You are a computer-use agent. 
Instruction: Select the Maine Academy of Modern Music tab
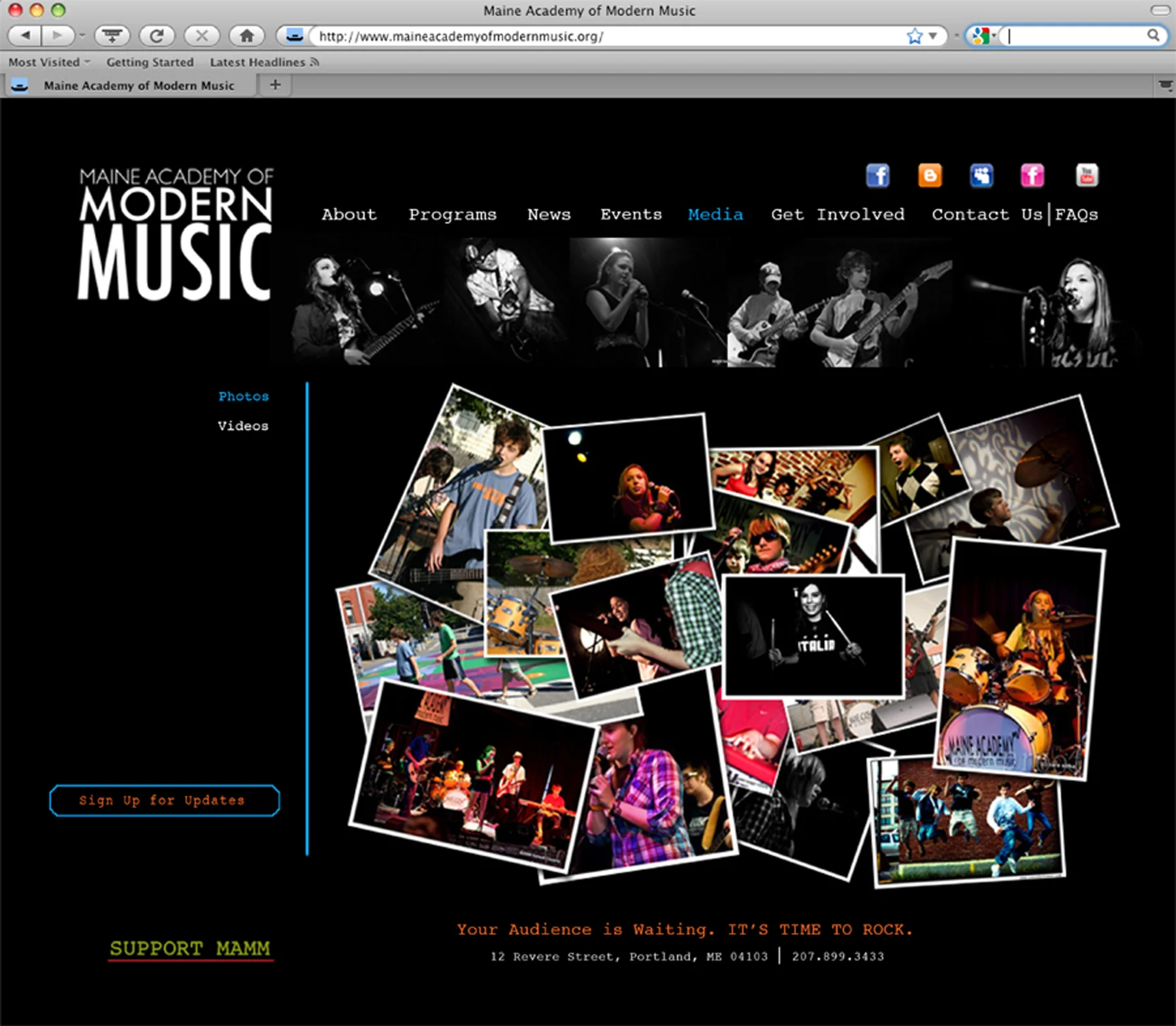pos(129,86)
